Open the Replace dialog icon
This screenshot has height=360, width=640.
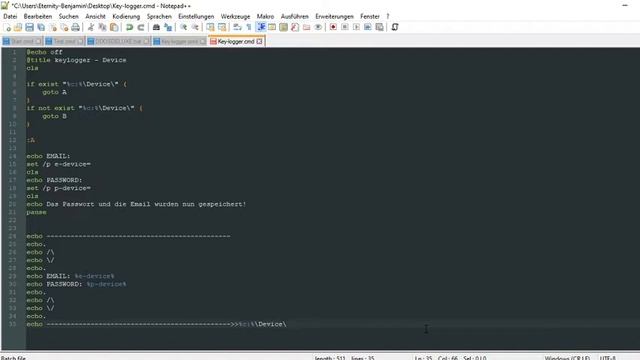click(x=168, y=27)
